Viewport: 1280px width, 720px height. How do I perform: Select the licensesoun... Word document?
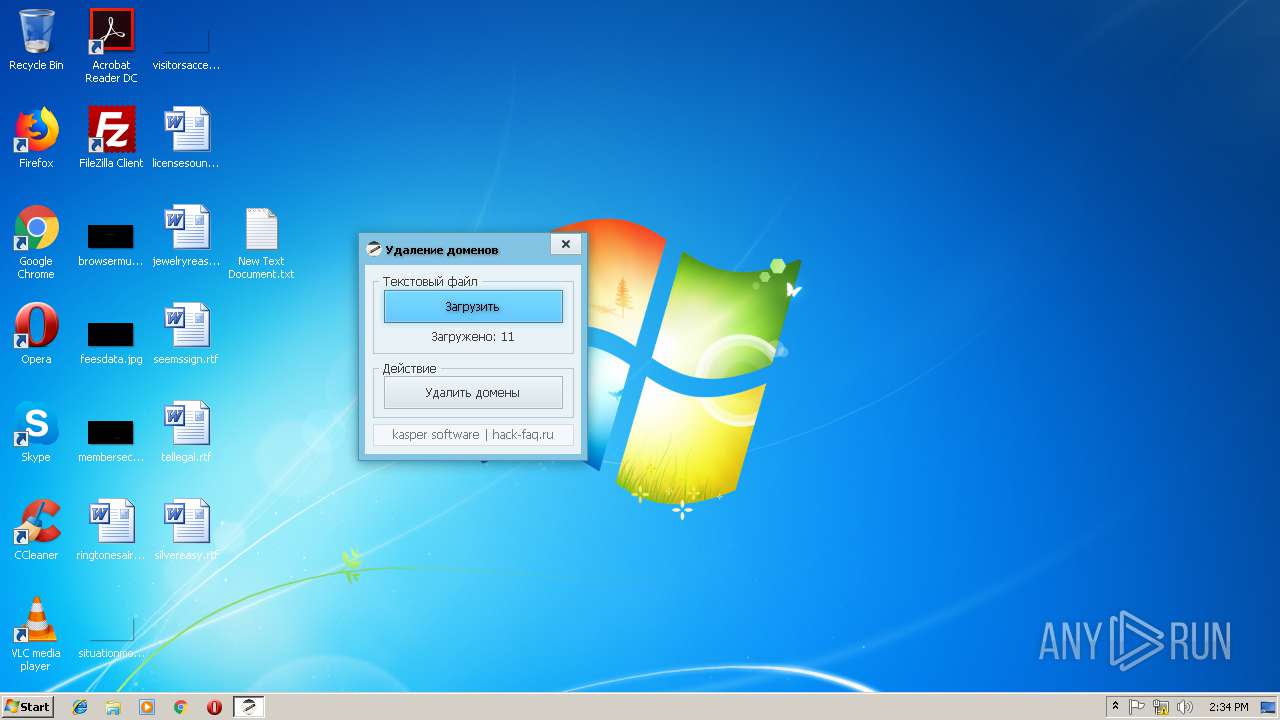(x=186, y=138)
